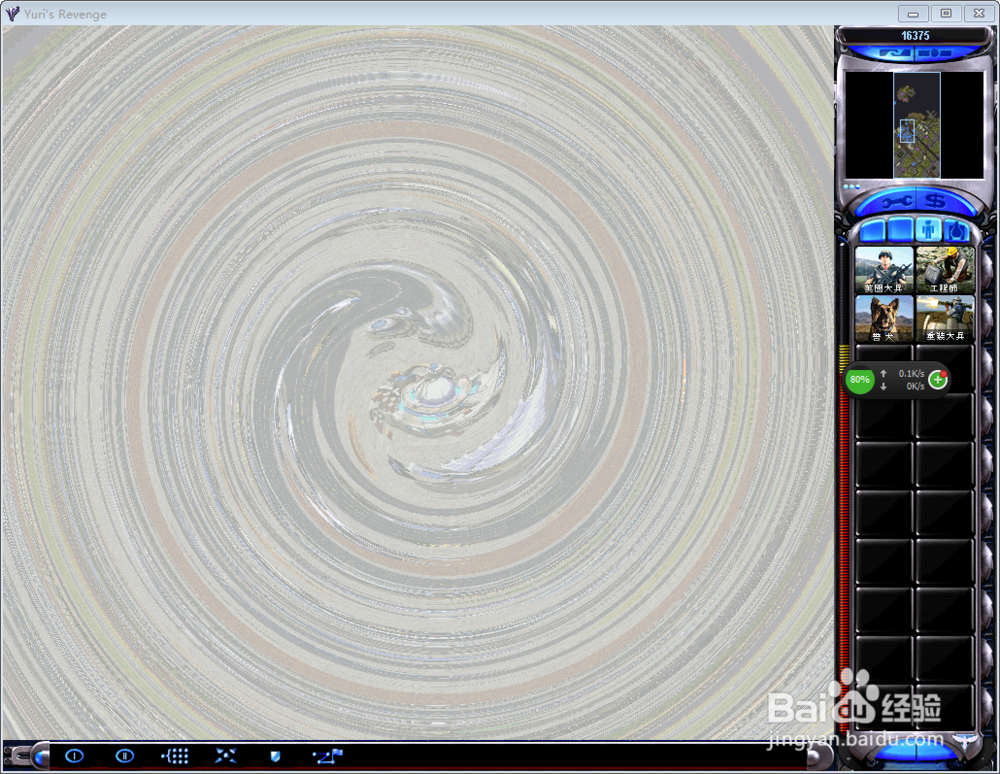The height and width of the screenshot is (774, 1000).
Task: Train a Guardian GI (重装大兵)
Action: [x=945, y=318]
